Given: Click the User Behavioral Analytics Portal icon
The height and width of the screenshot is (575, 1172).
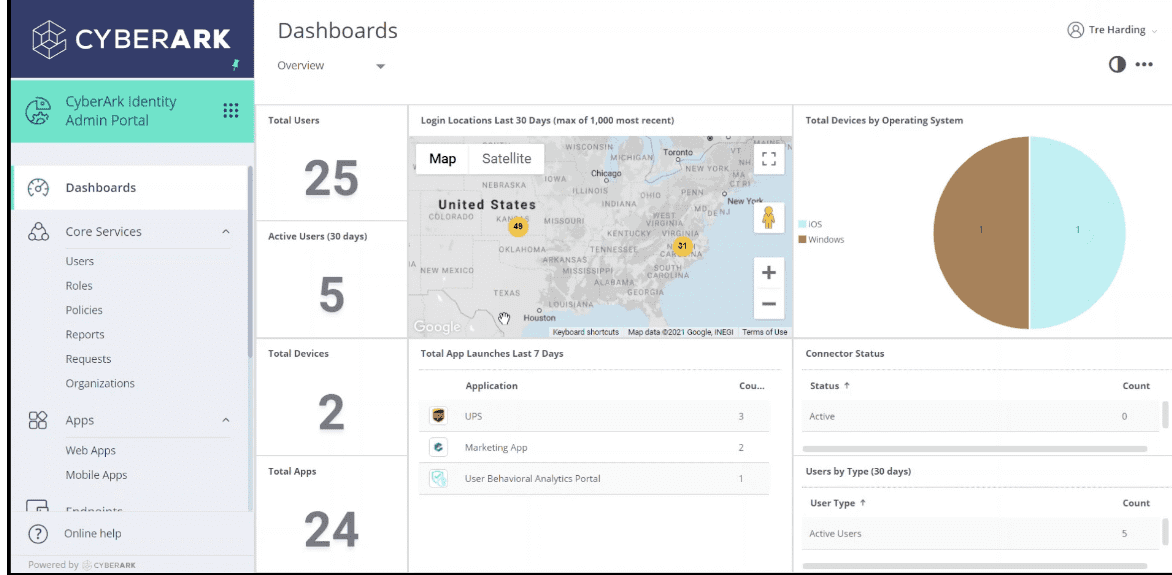Looking at the screenshot, I should point(438,479).
